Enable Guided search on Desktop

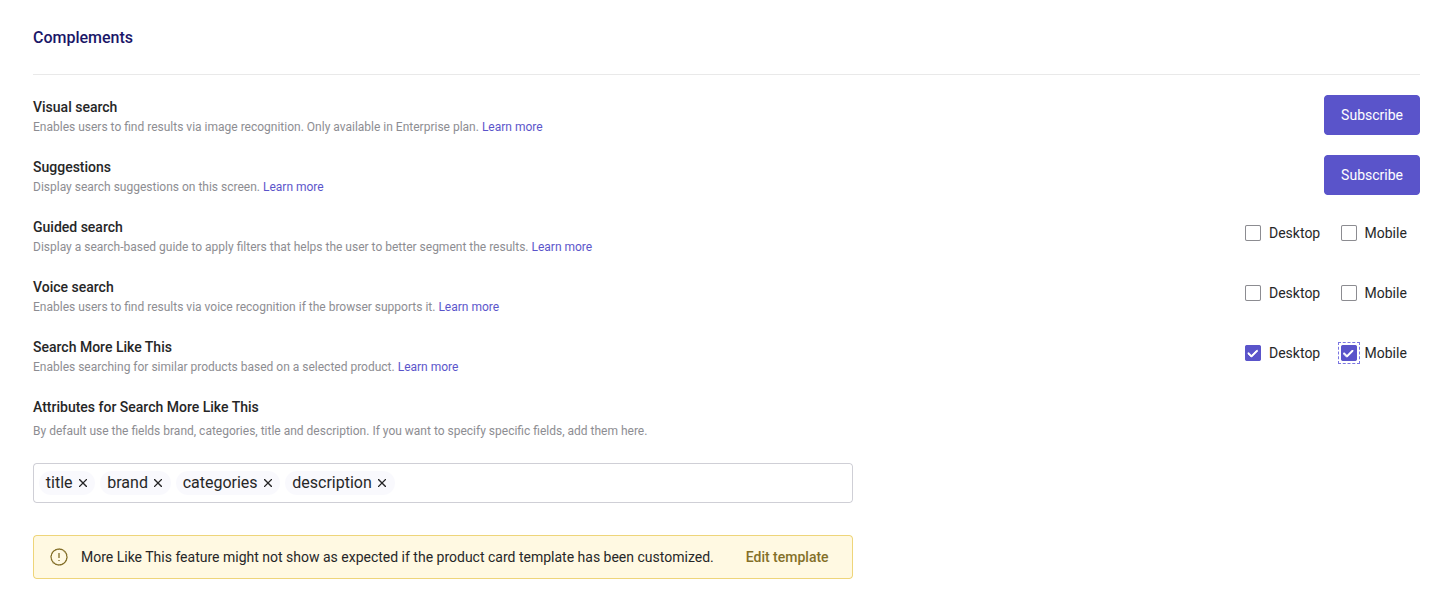[1253, 232]
